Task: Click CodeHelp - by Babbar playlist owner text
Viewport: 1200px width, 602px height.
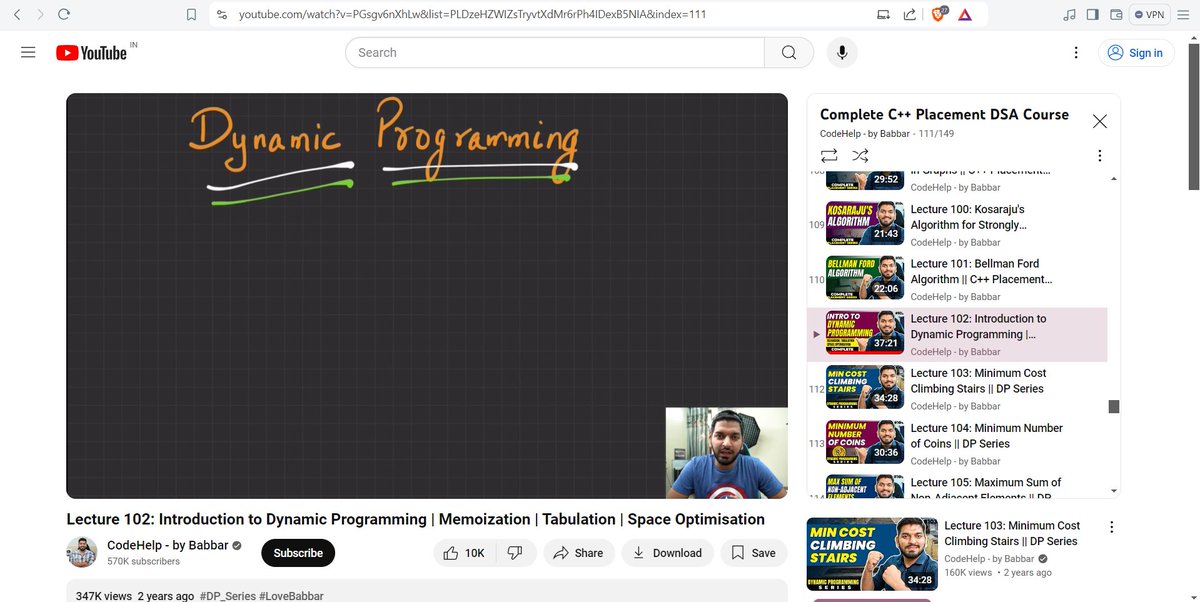Action: click(x=865, y=134)
